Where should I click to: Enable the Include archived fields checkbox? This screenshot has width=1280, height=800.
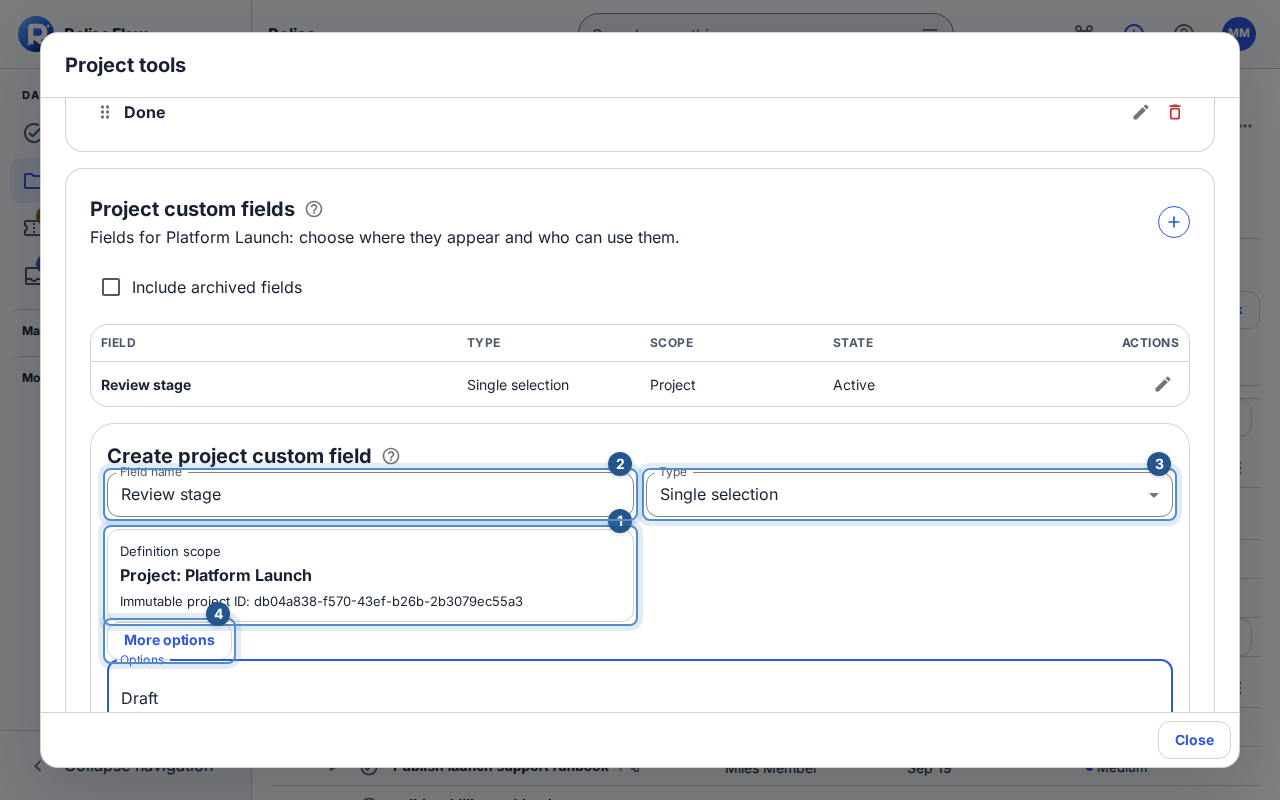click(111, 287)
